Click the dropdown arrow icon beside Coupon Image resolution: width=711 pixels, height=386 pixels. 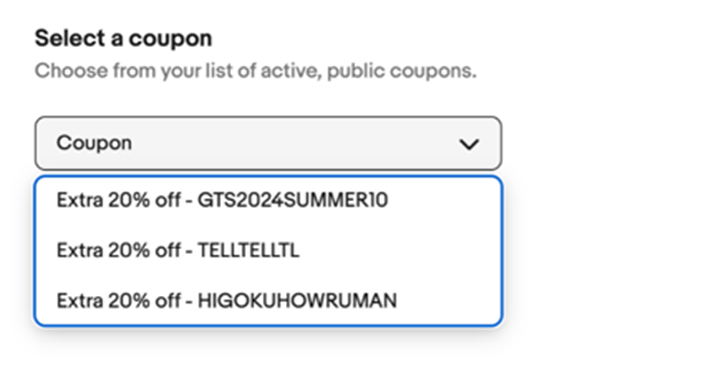[469, 144]
